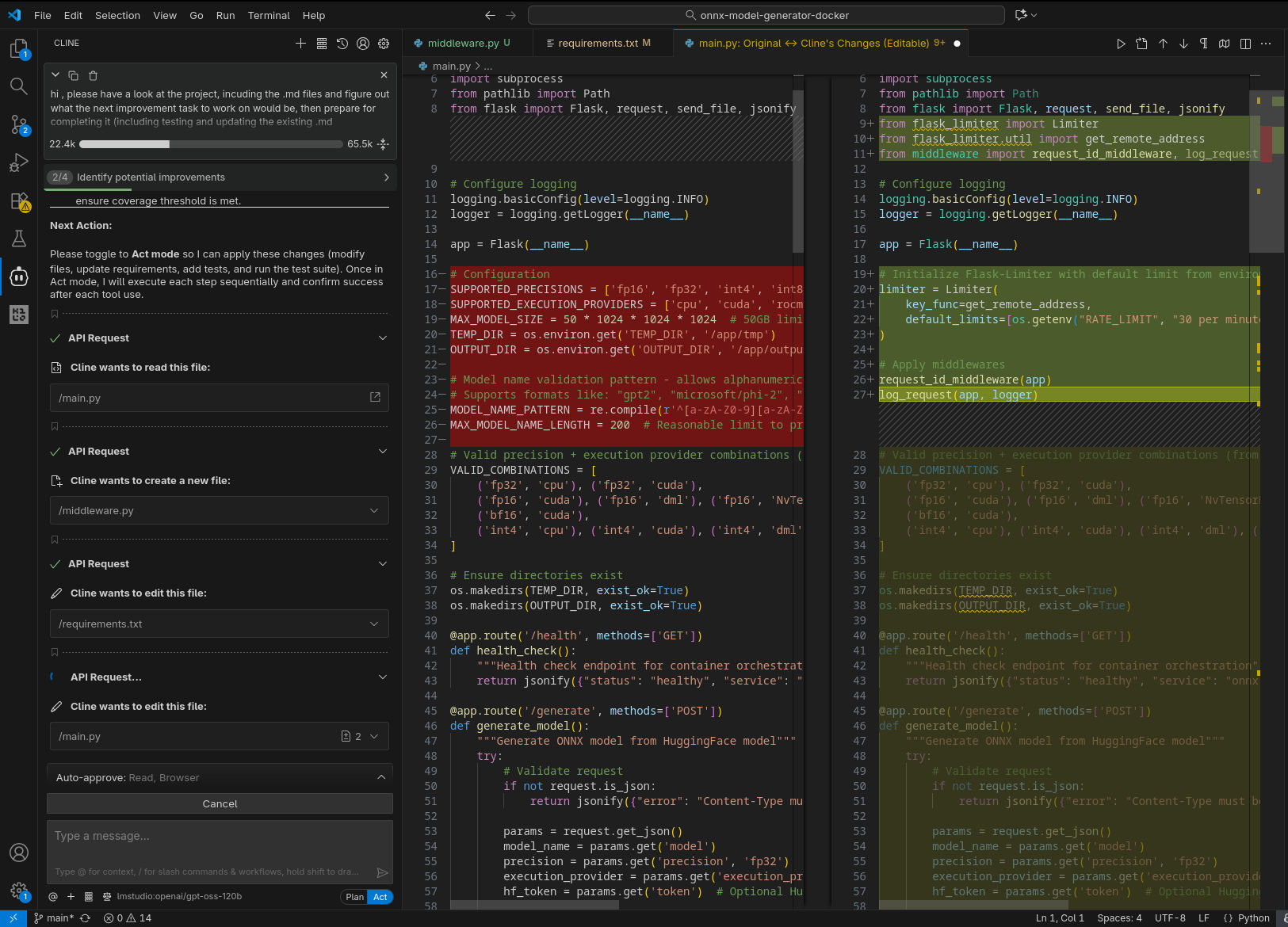Expand the /middleware.py file dropdown
Screen dimensions: 1288x927
pos(374,510)
